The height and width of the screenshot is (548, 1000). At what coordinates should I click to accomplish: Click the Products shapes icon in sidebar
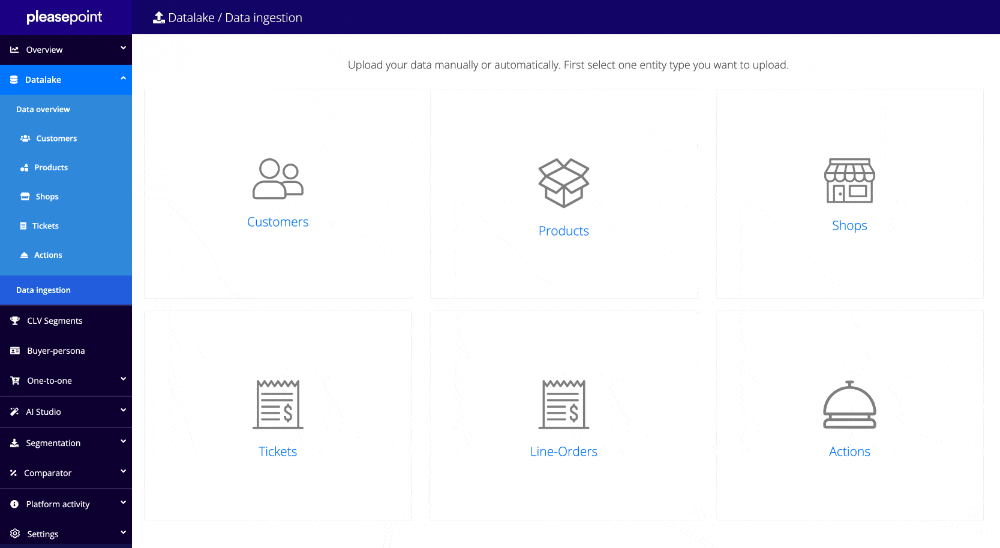click(24, 168)
